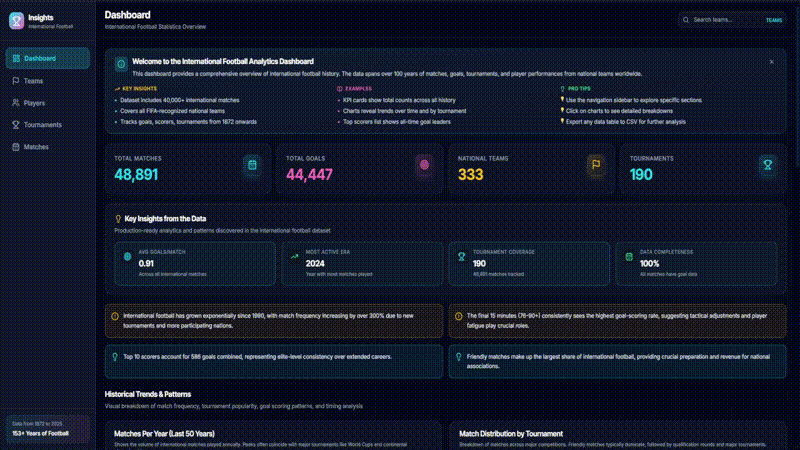Select the Most Active Era value 2024
Image resolution: width=800 pixels, height=450 pixels.
(315, 264)
